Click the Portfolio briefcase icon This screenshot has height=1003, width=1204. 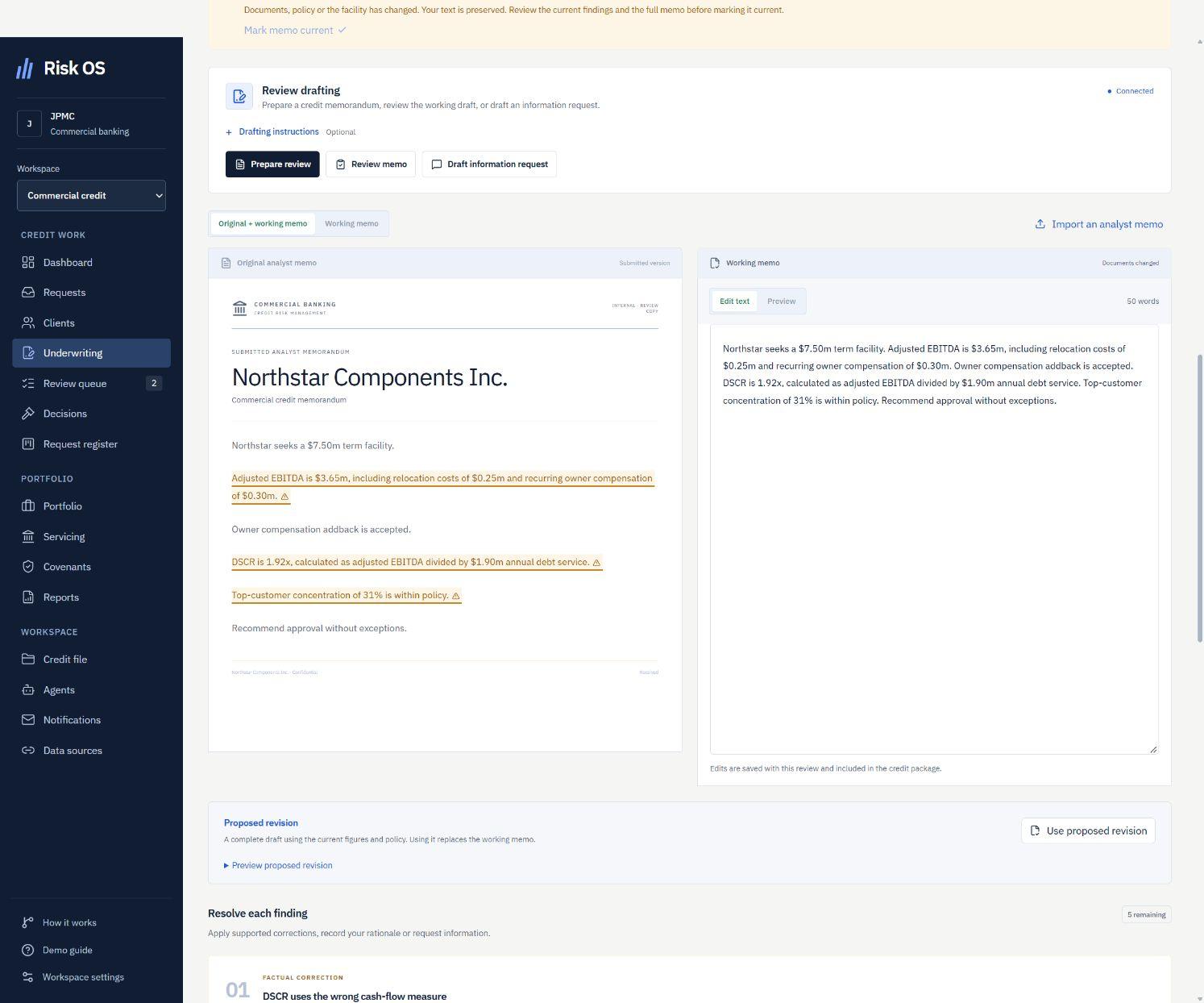point(28,506)
